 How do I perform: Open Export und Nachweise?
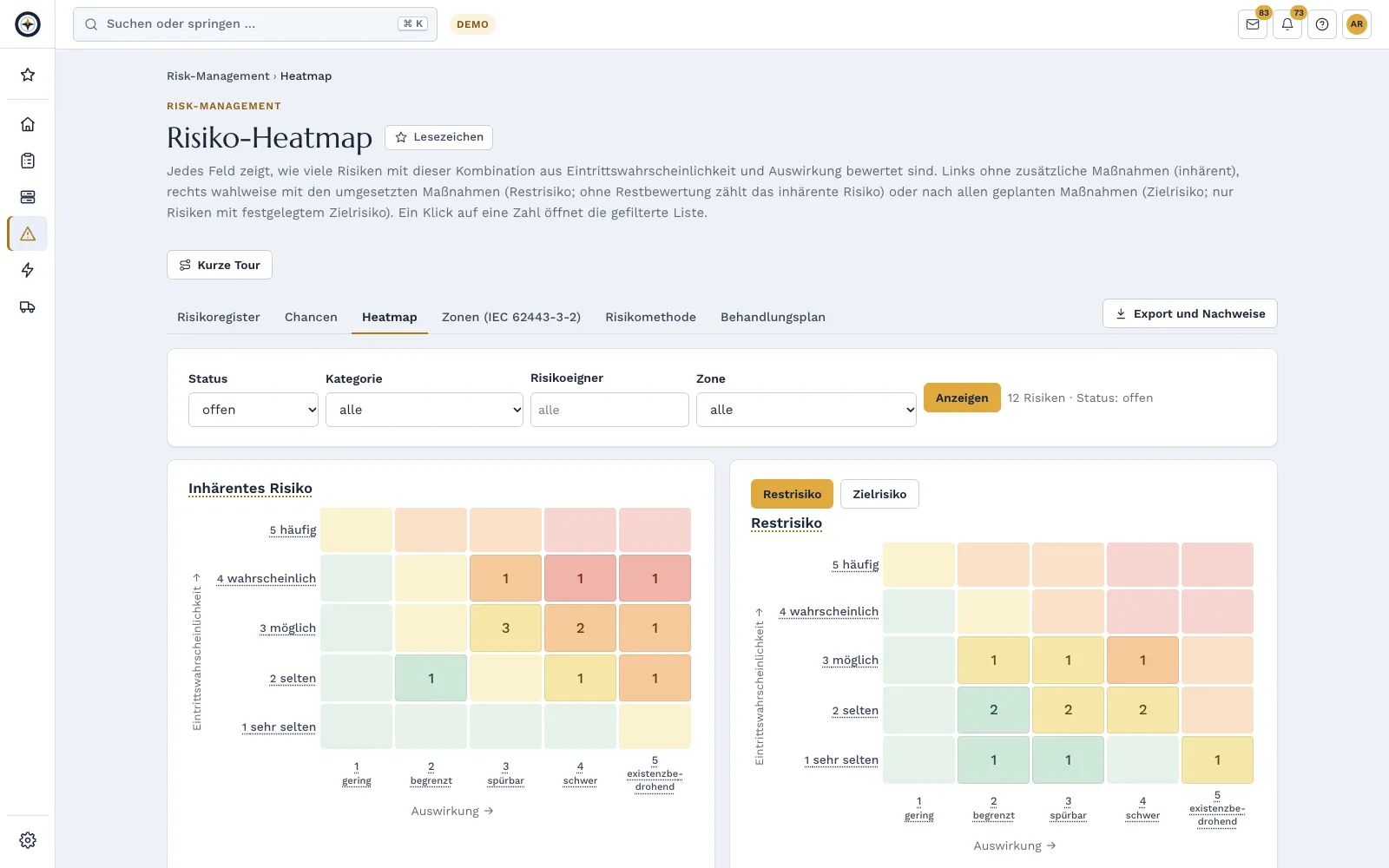click(1189, 313)
